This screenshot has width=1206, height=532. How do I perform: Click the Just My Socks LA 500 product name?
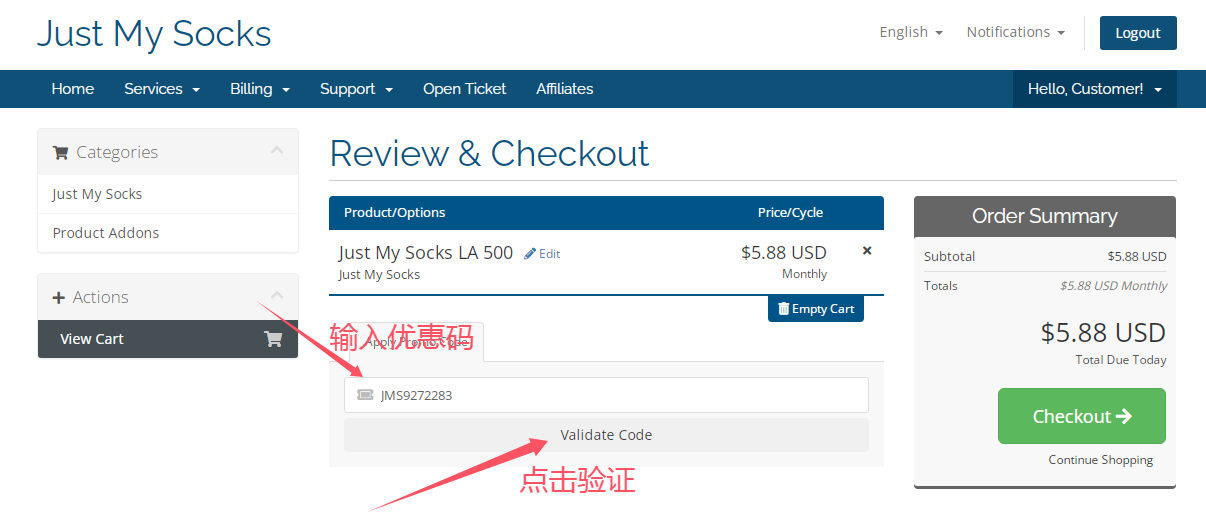(426, 253)
